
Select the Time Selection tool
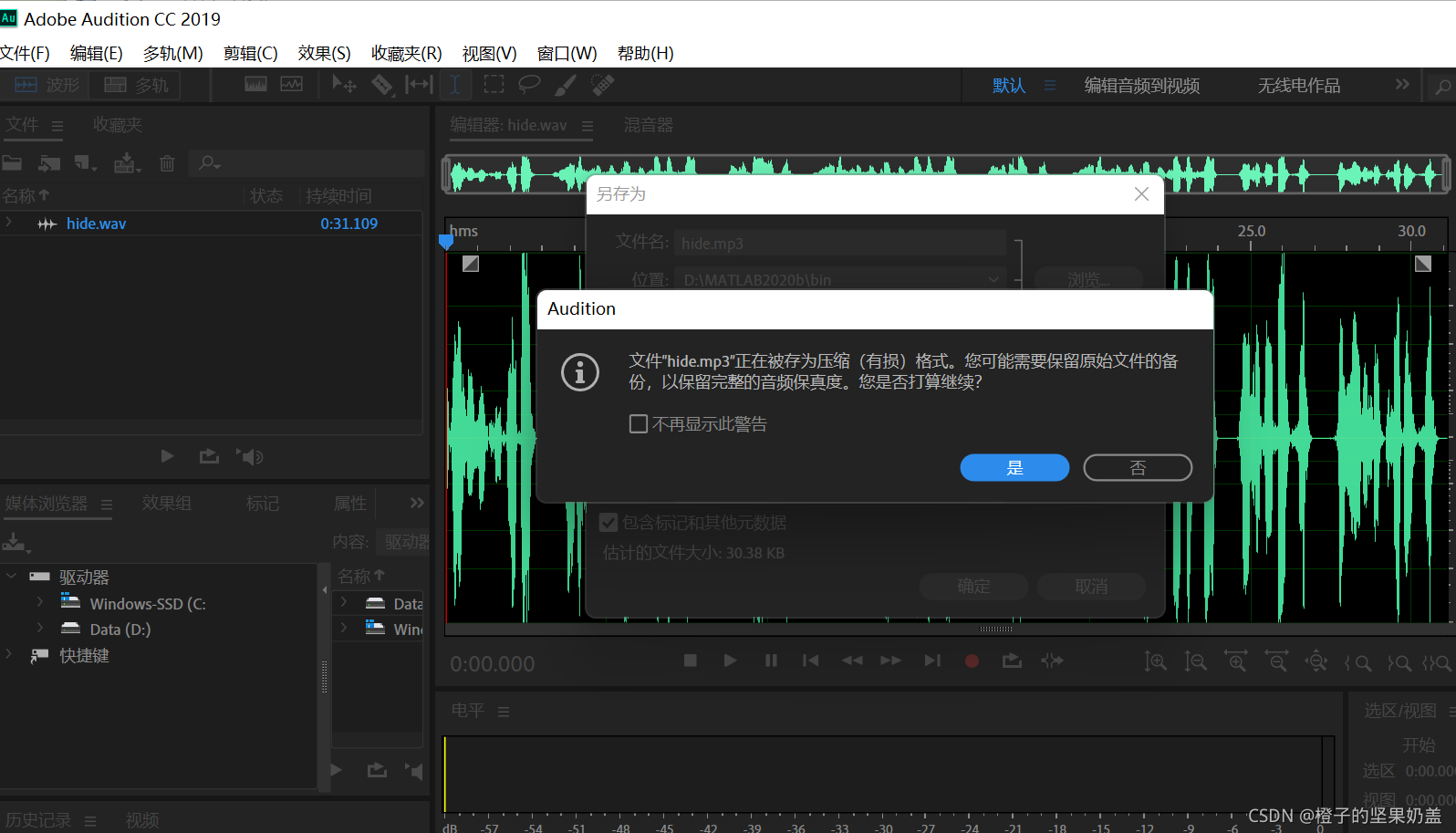click(454, 85)
